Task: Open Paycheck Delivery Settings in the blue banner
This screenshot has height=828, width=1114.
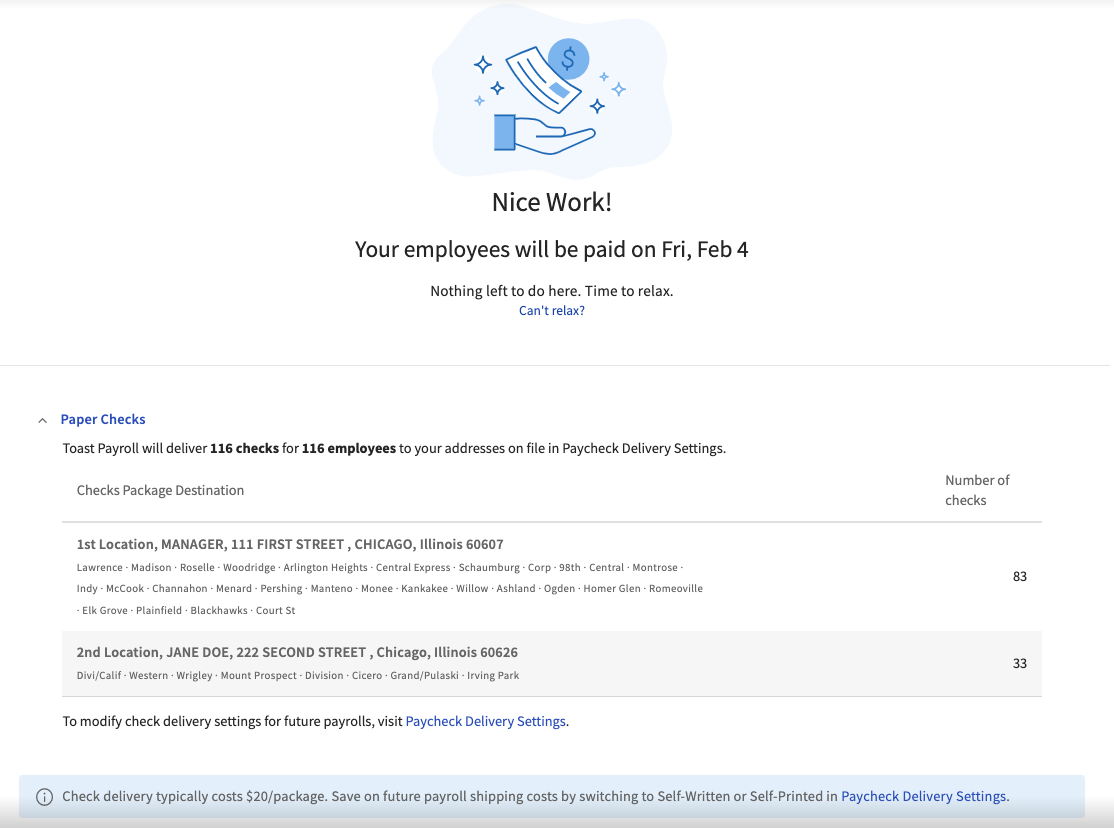Action: 922,796
